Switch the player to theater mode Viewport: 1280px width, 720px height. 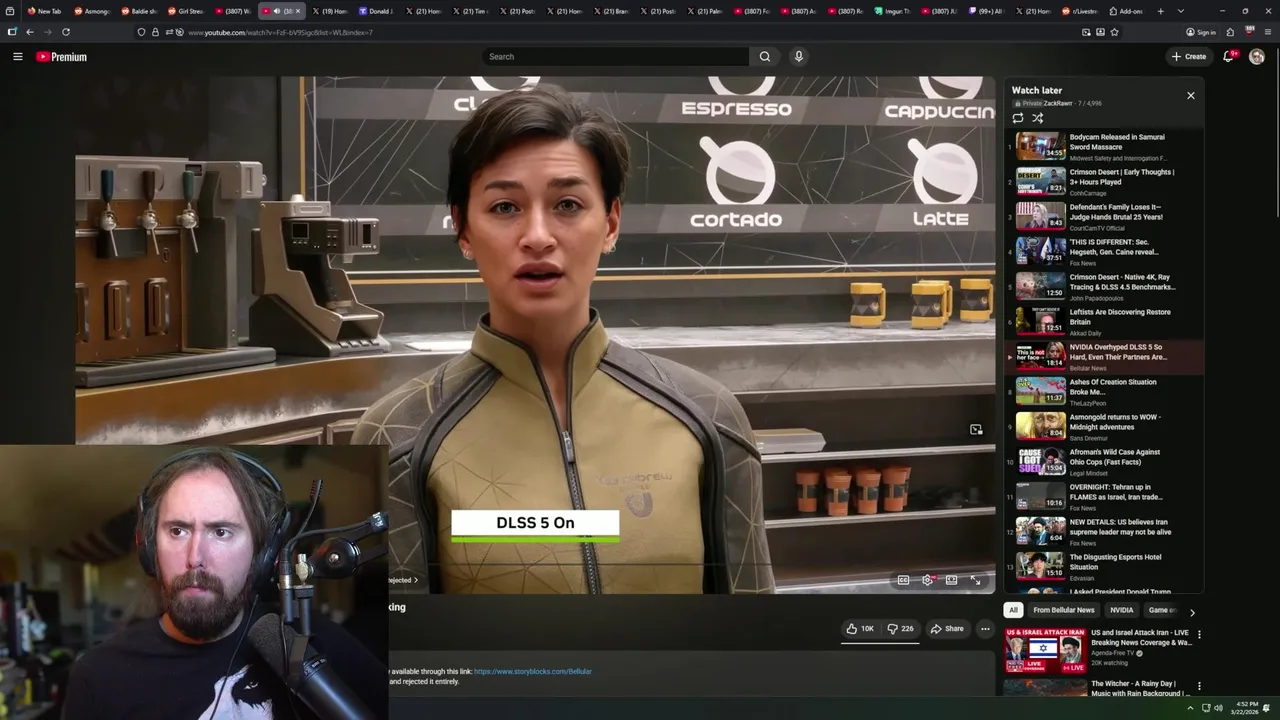pyautogui.click(x=952, y=580)
